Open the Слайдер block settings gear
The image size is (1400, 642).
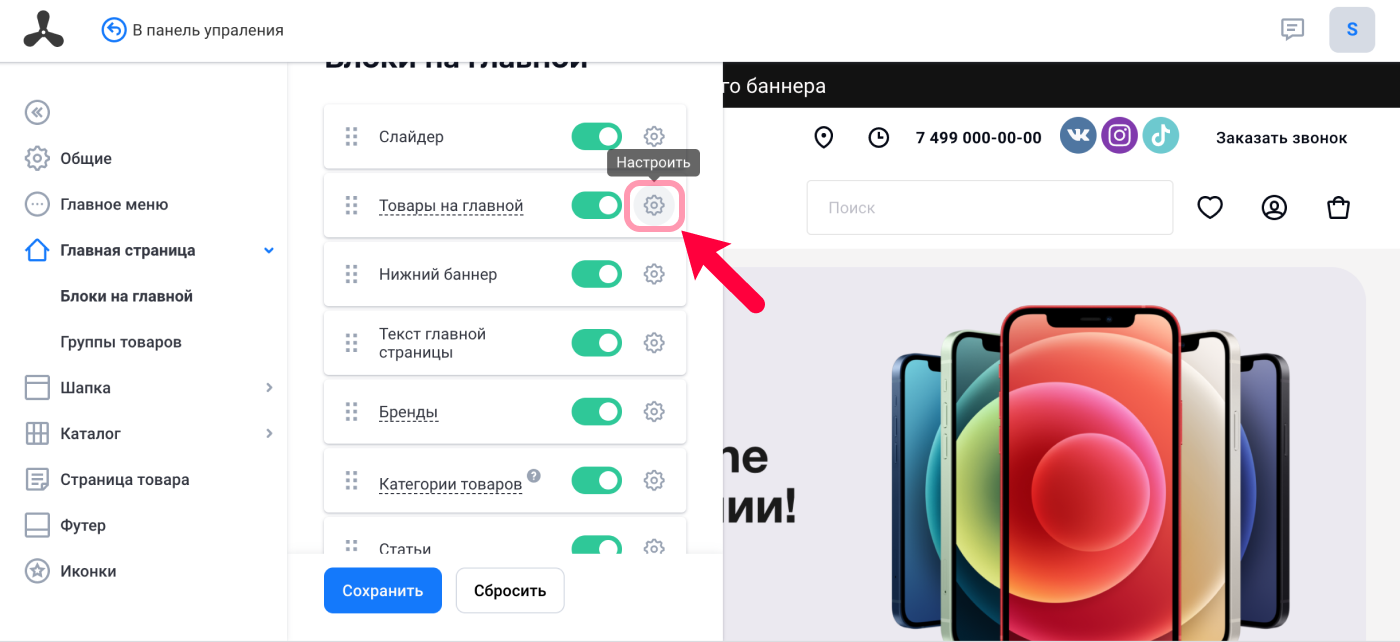[653, 136]
